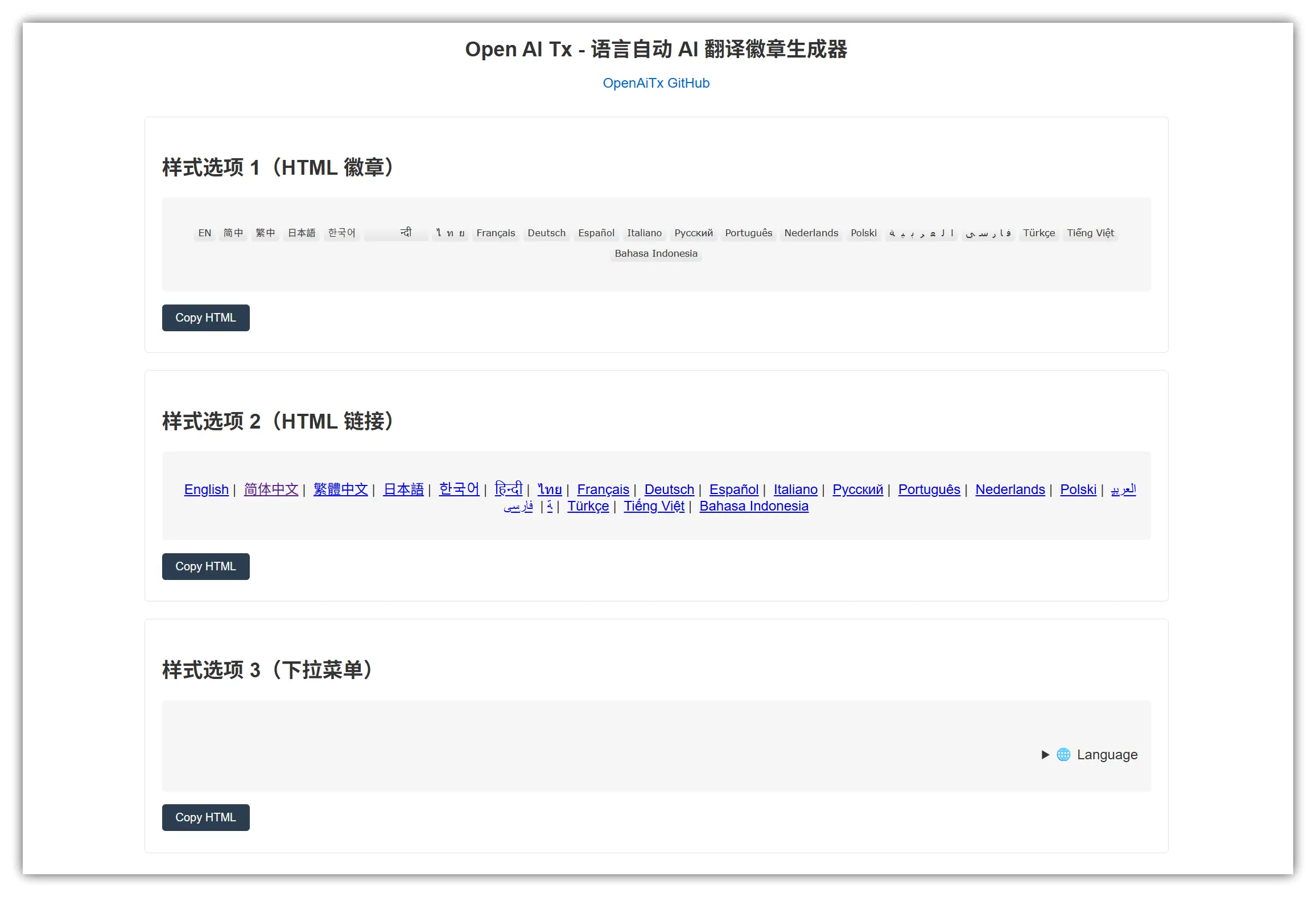Open the 한국어 hyperlink in style option 2
Image resolution: width=1316 pixels, height=897 pixels.
pyautogui.click(x=459, y=489)
